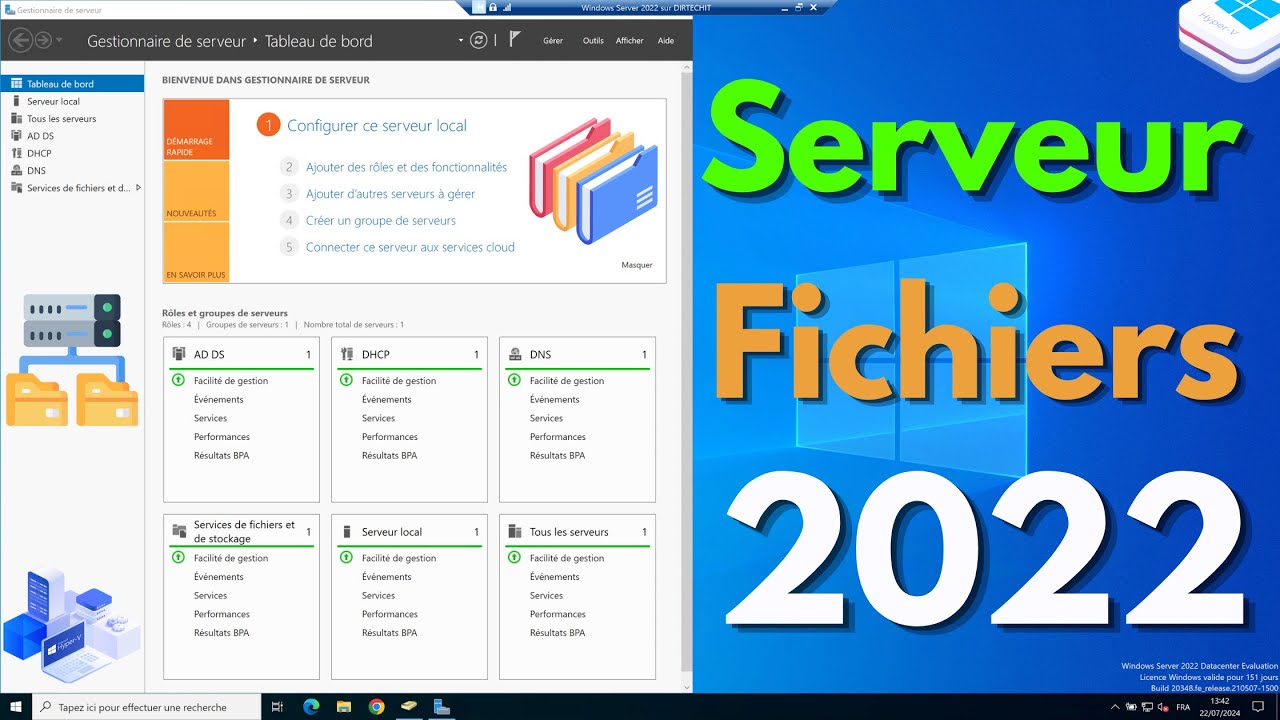Select Tous les serveurs in sidebar

coord(72,118)
